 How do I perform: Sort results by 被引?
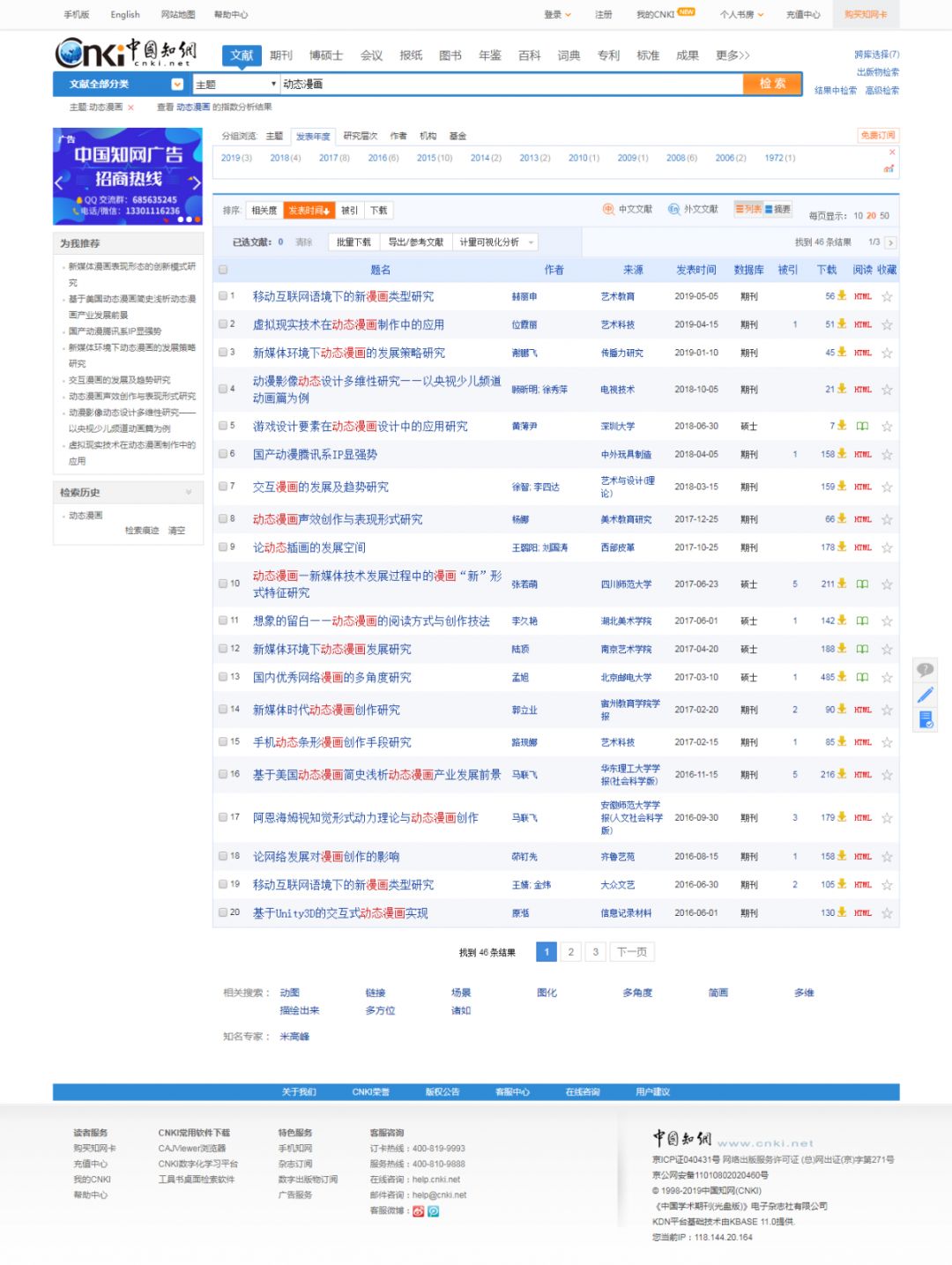[x=350, y=211]
